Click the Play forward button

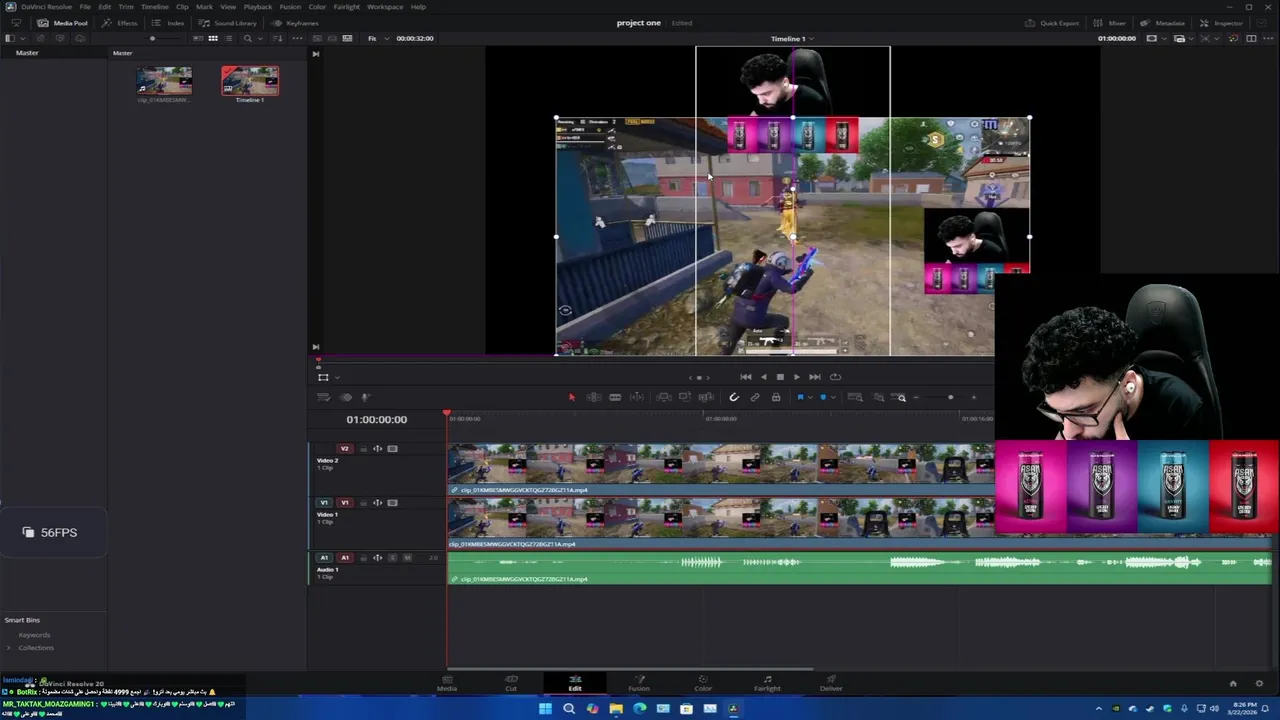click(x=797, y=377)
